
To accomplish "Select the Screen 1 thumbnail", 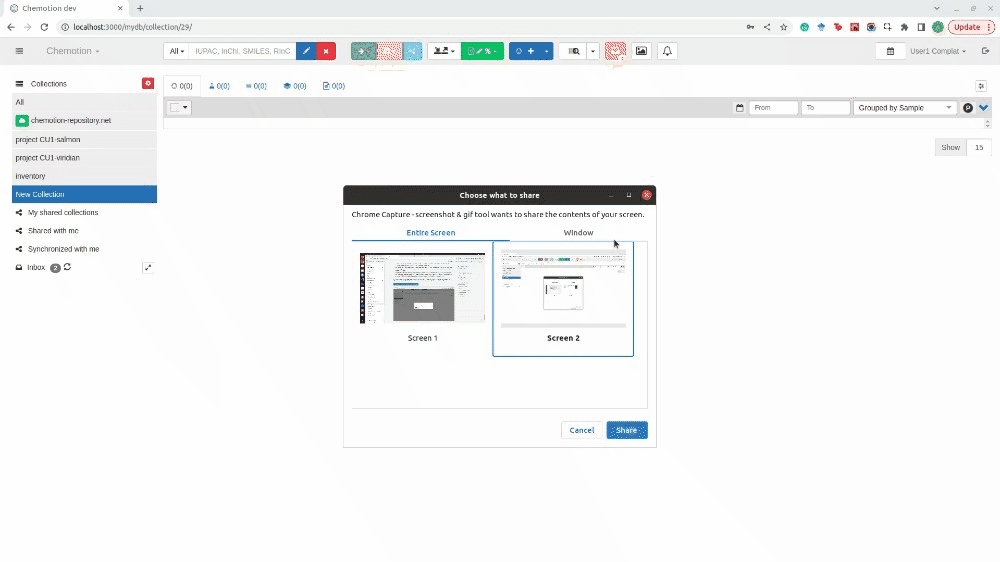I will (x=422, y=290).
